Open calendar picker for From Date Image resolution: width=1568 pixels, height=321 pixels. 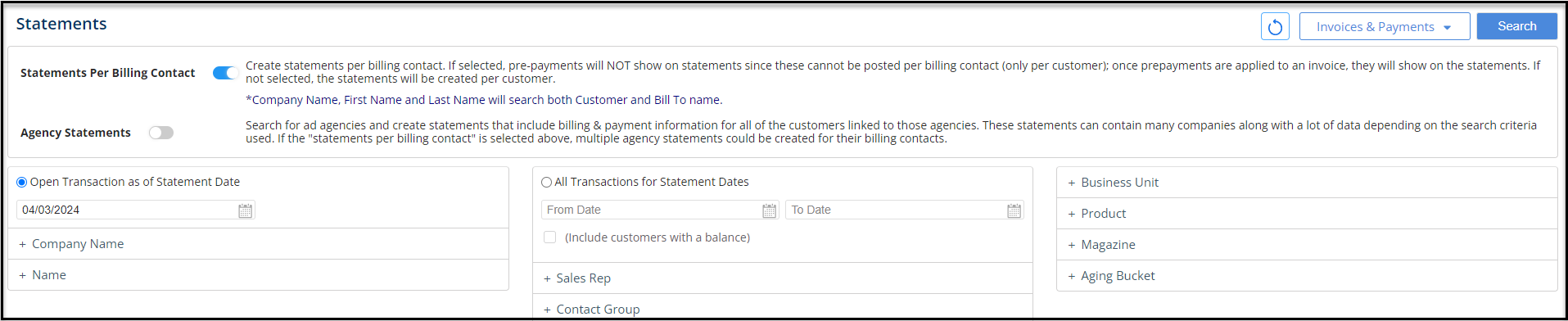click(x=769, y=210)
